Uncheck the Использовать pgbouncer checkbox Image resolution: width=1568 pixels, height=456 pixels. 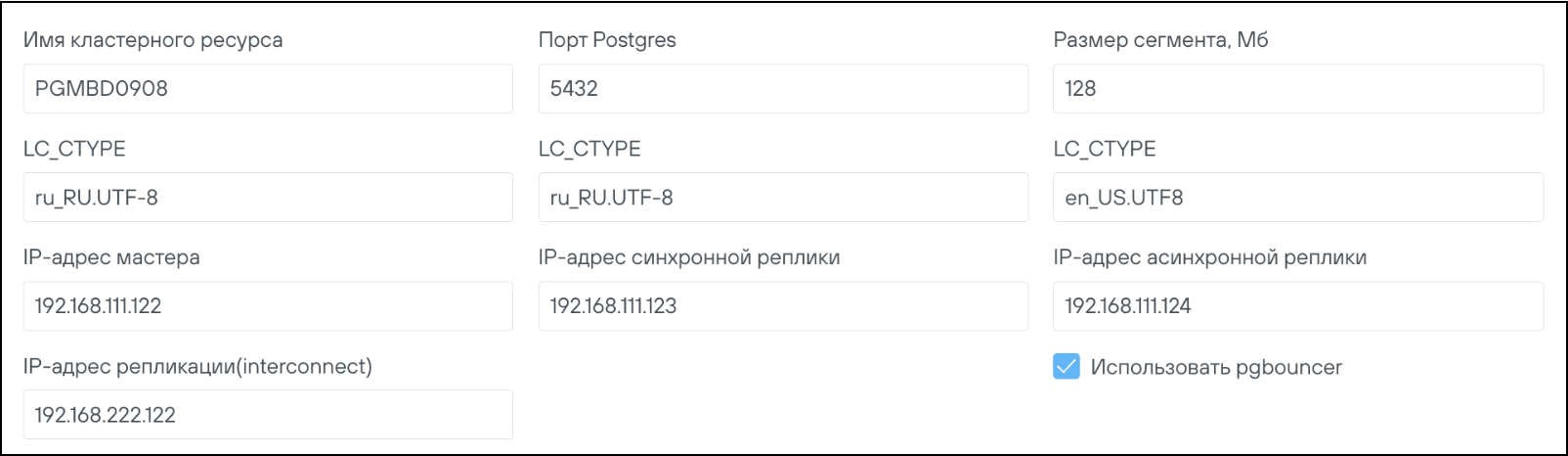pos(1067,367)
